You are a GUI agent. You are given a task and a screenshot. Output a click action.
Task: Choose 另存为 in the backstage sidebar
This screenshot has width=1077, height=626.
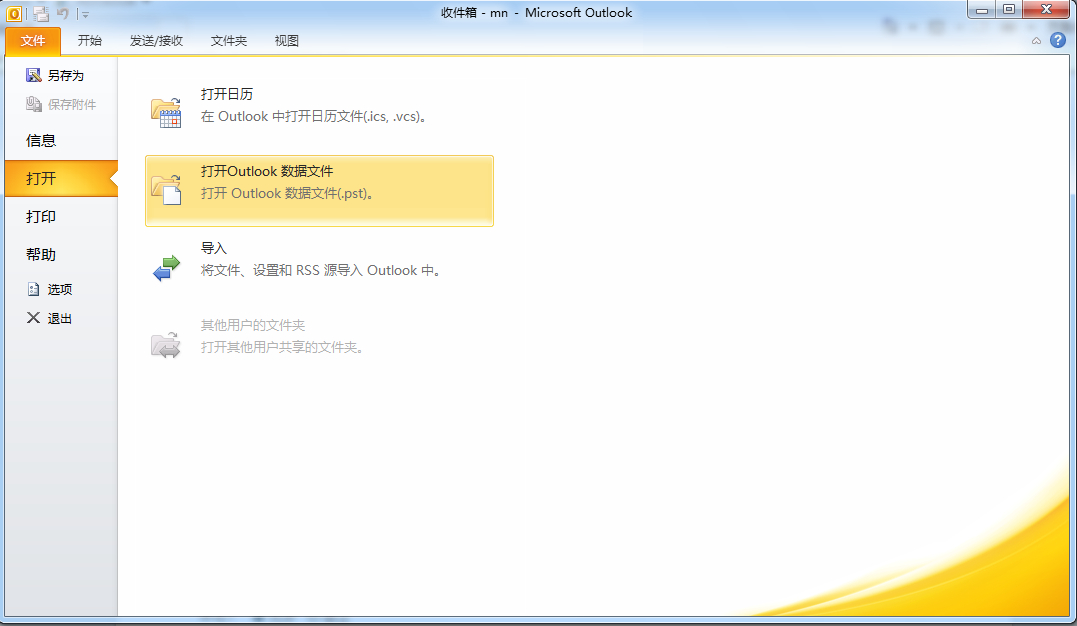point(55,75)
